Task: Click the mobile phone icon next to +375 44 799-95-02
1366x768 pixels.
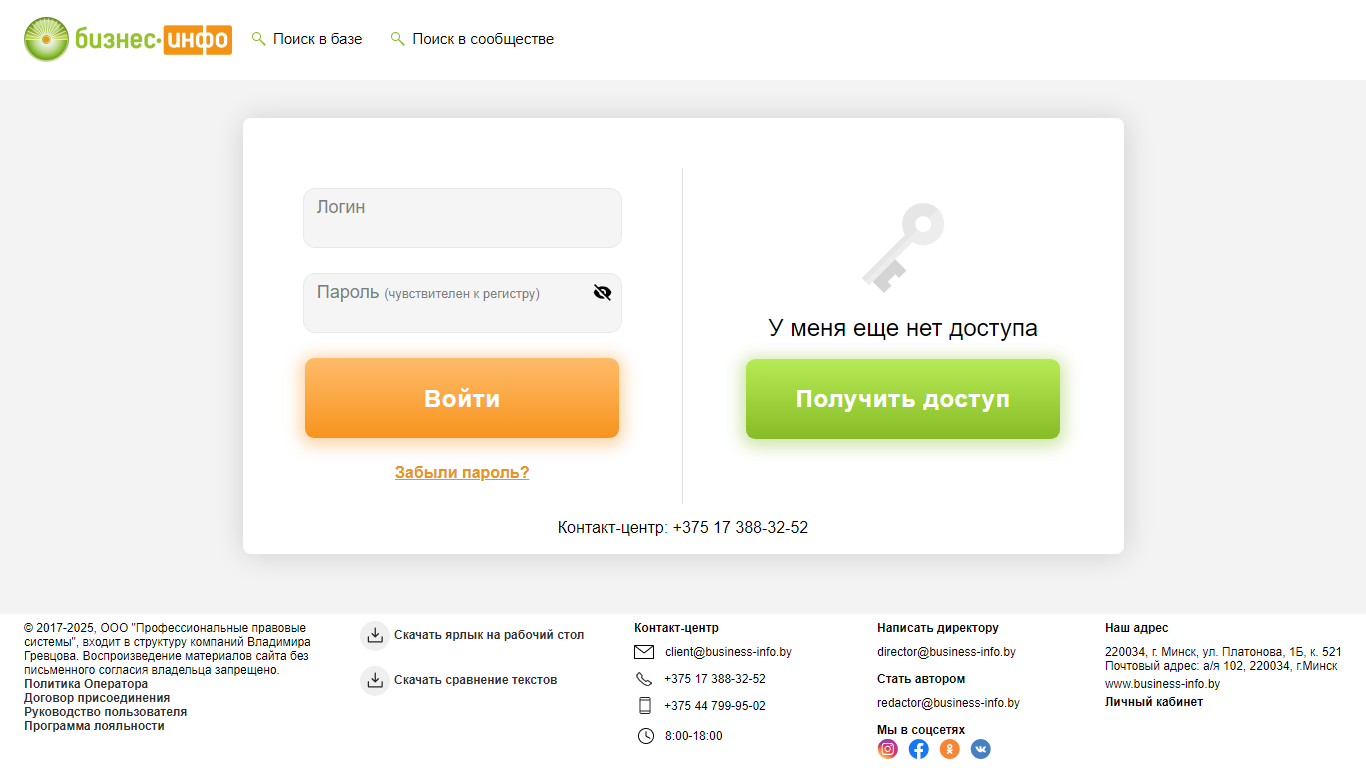Action: (644, 706)
